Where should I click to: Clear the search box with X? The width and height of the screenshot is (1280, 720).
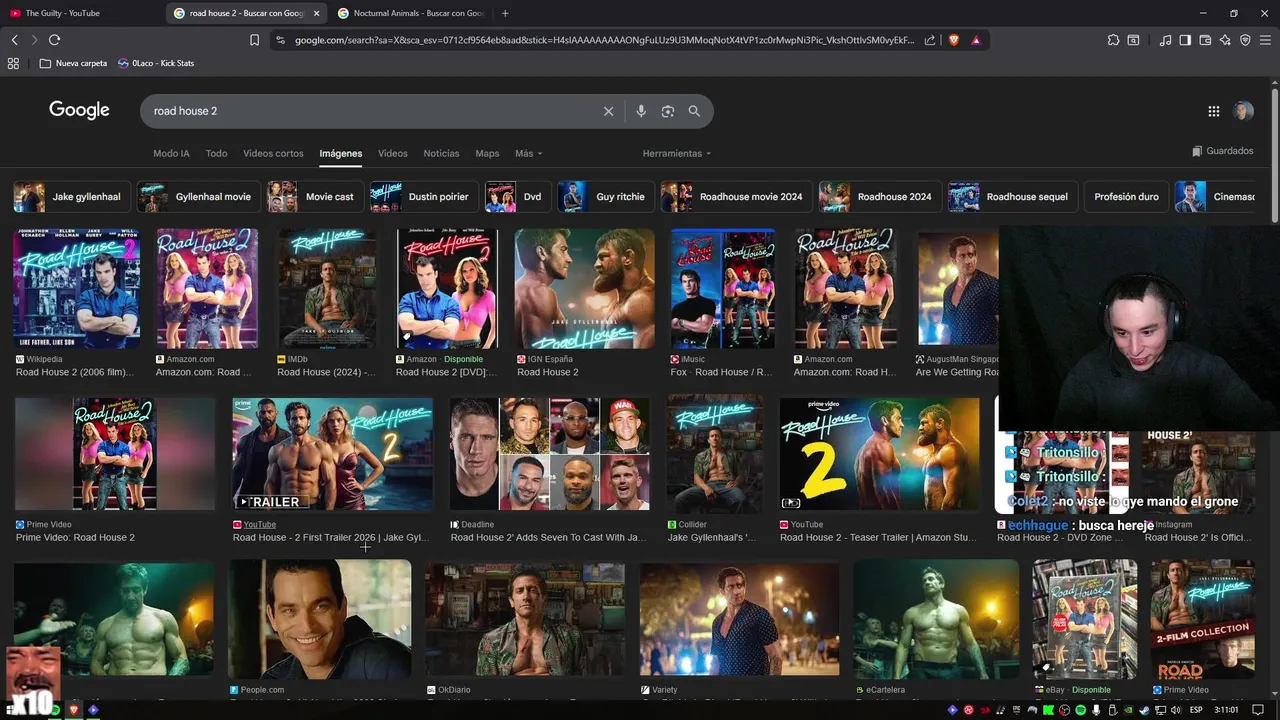(x=608, y=111)
